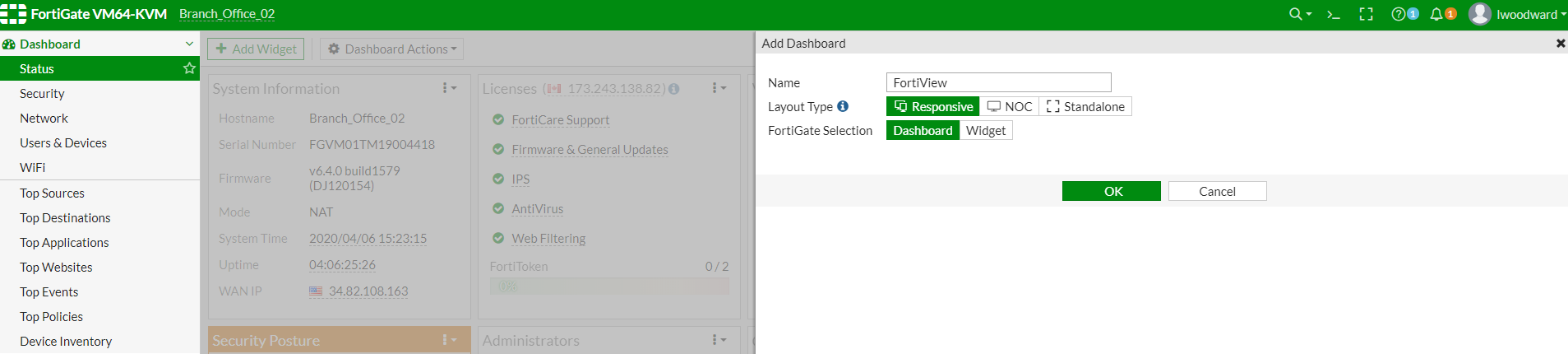The width and height of the screenshot is (1568, 354).
Task: Open the Network dashboard
Action: (99, 118)
